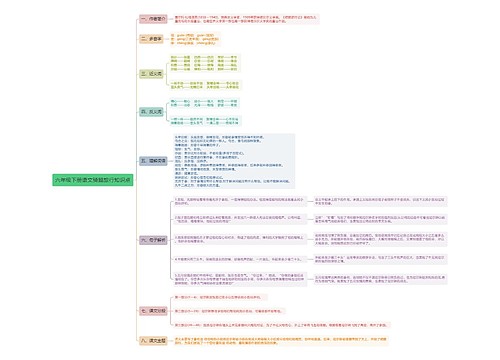Image resolution: width=500 pixels, height=360 pixels.
Task: Select the four-character idiom synonym node of 近义词
Action: 205,85
